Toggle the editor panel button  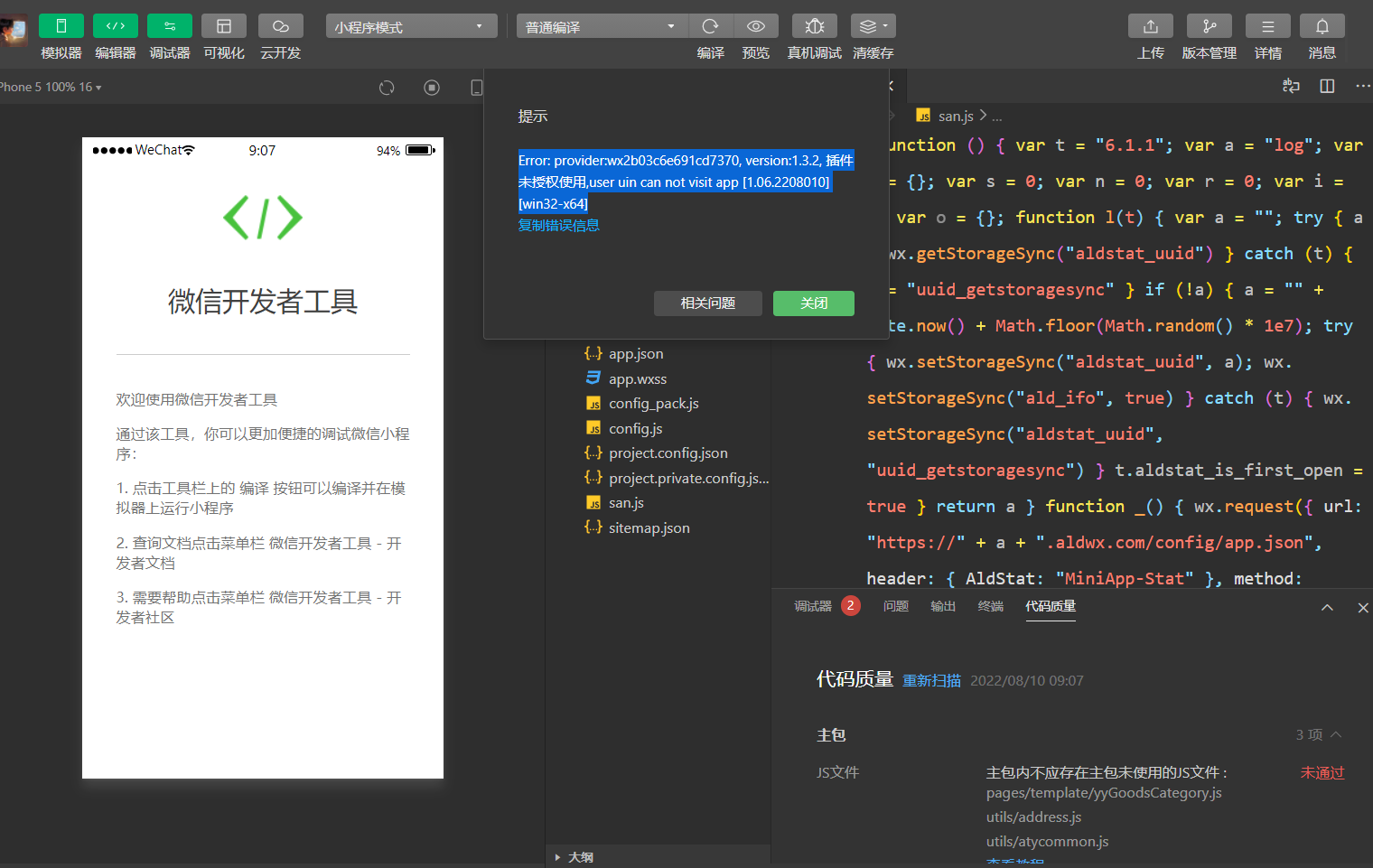click(116, 26)
